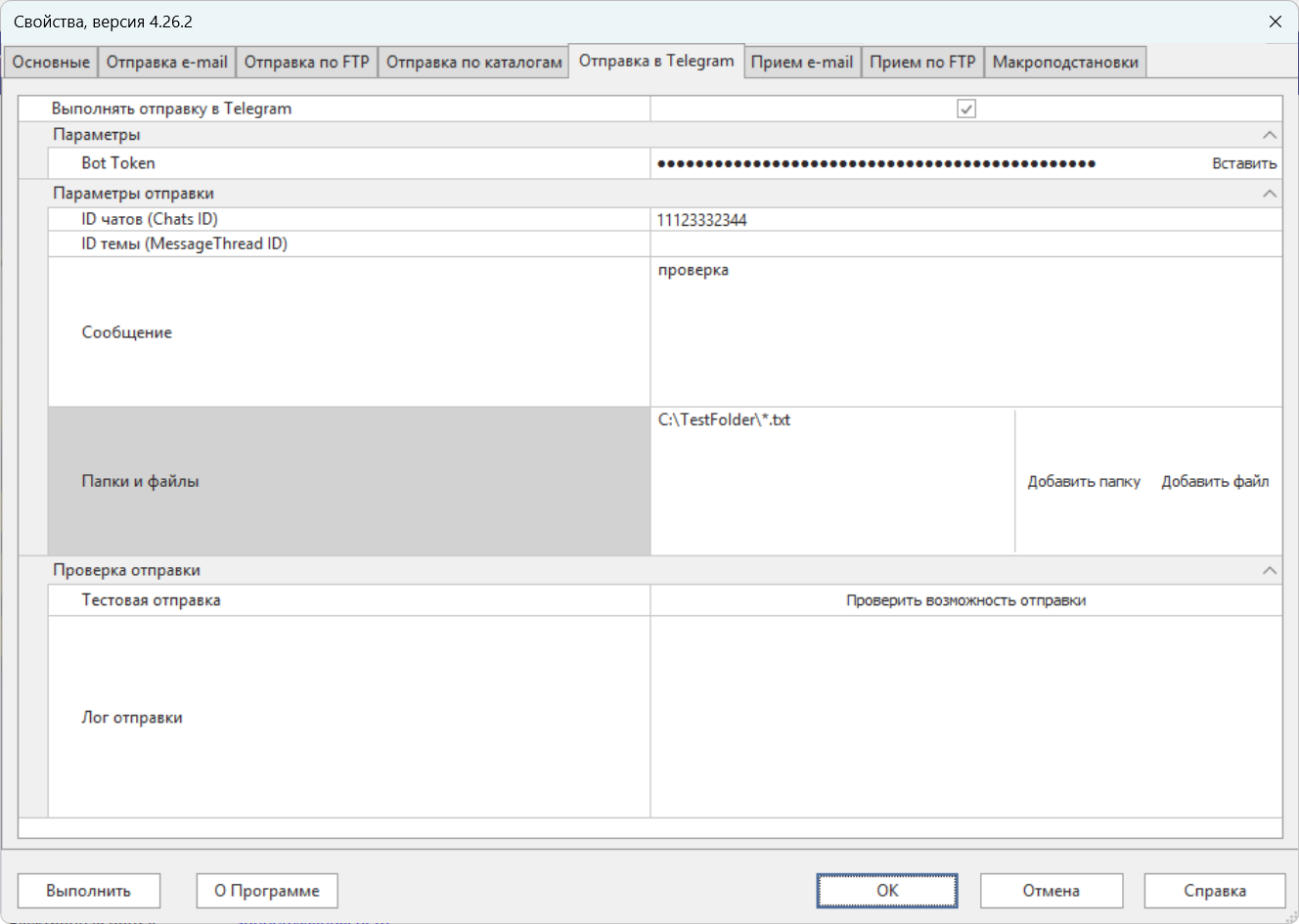
Task: Click the Выполнить button
Action: [89, 891]
